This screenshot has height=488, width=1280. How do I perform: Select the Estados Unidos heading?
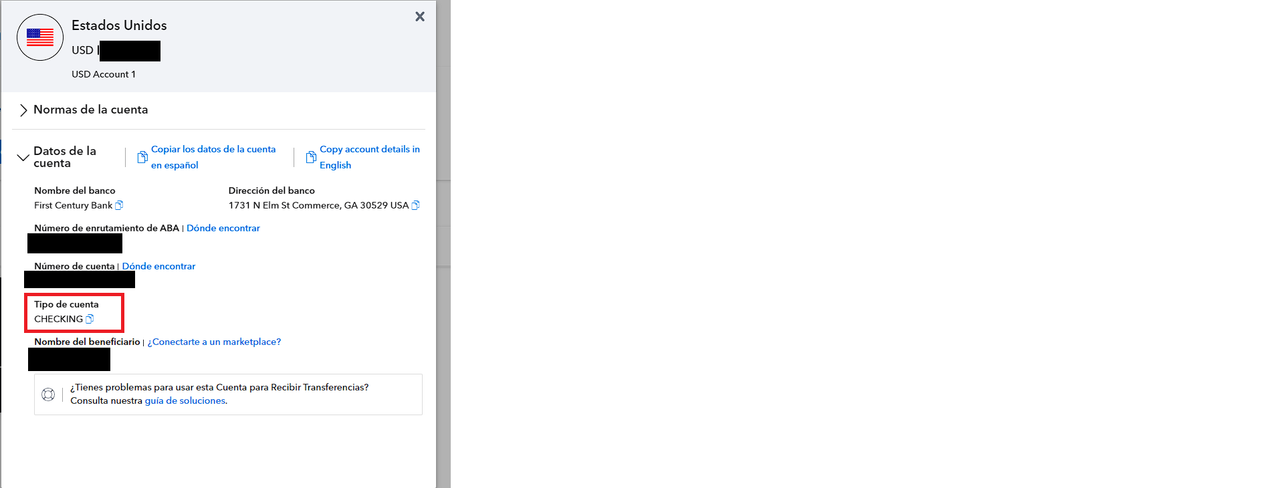click(119, 25)
